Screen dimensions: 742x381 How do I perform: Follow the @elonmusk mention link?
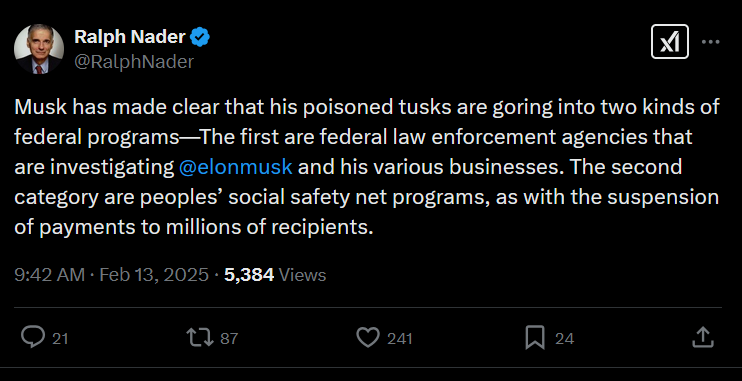pyautogui.click(x=236, y=167)
